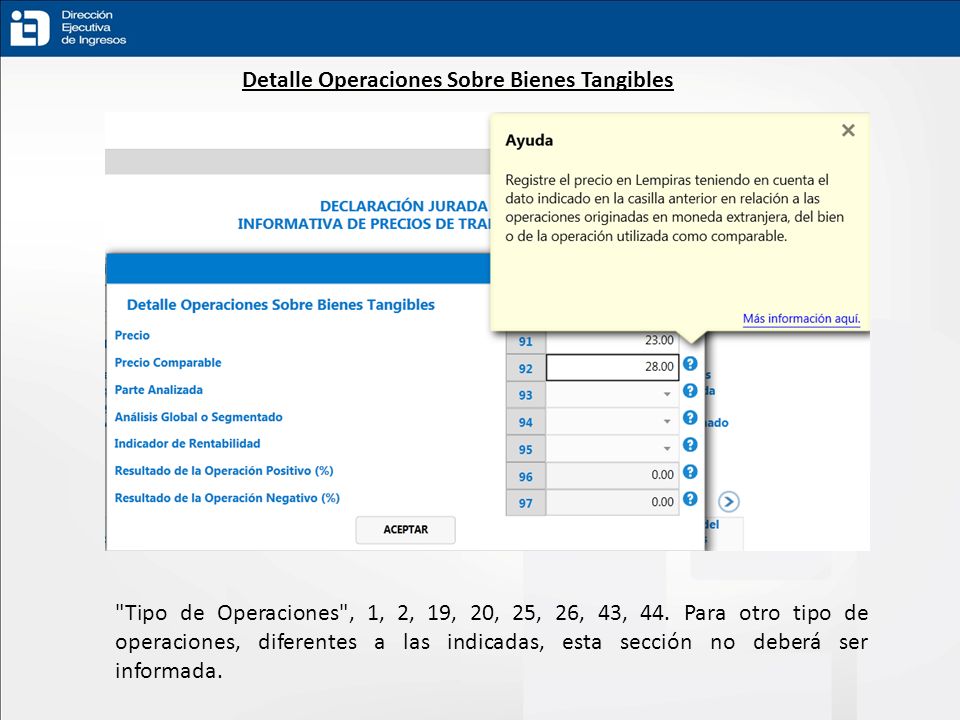Click Precio field showing 23.00
The width and height of the screenshot is (960, 720).
pyautogui.click(x=612, y=342)
